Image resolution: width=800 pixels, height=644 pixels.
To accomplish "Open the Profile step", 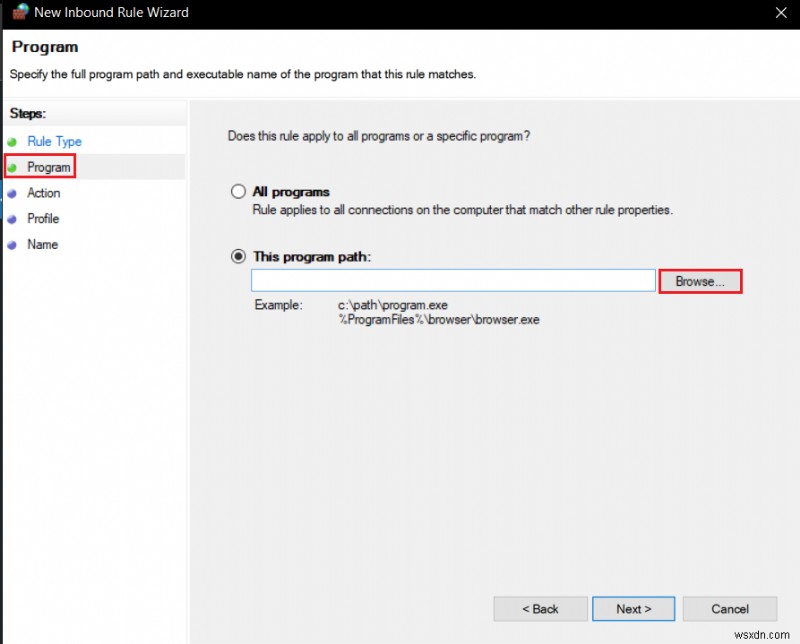I will click(x=44, y=218).
